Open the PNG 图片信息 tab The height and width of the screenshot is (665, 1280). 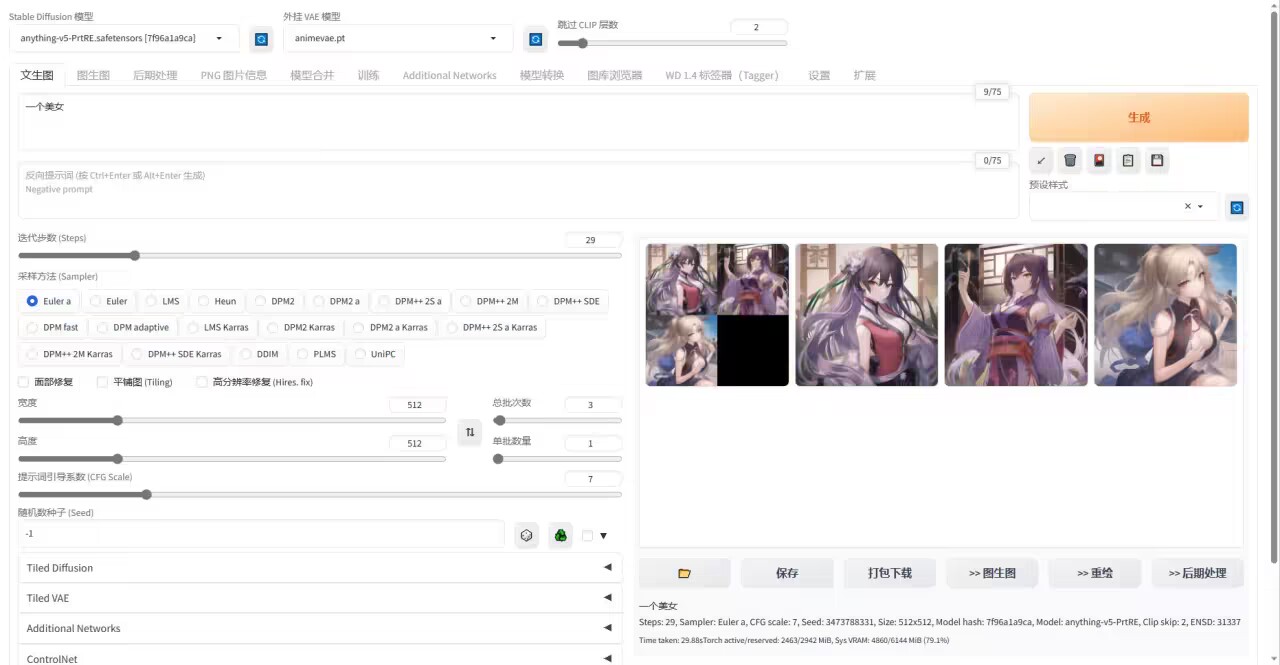[x=233, y=75]
